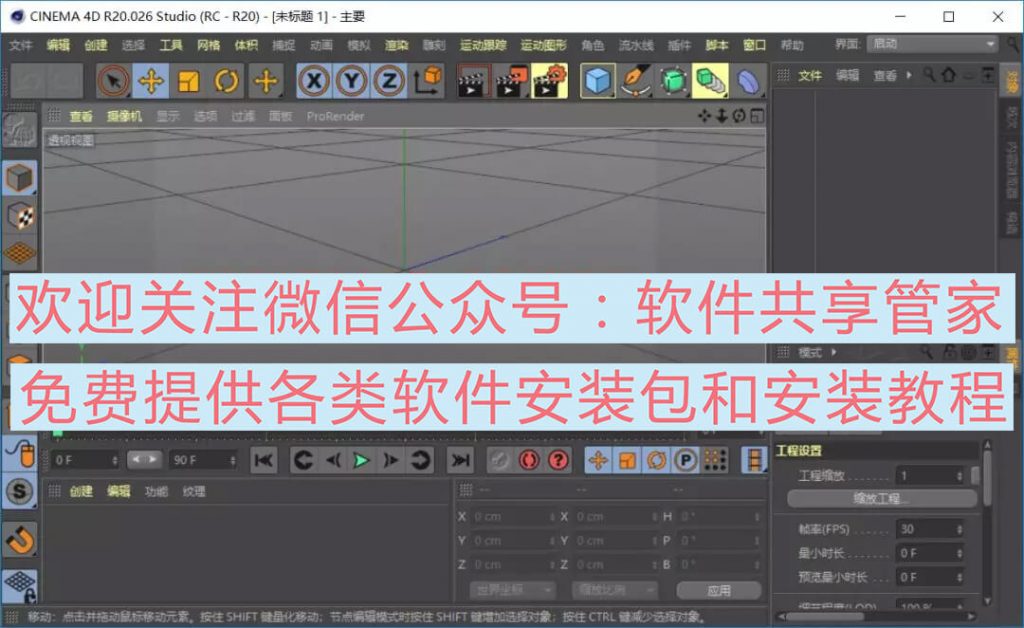The image size is (1024, 628).
Task: Select the Move tool in top toolbar
Action: click(151, 82)
